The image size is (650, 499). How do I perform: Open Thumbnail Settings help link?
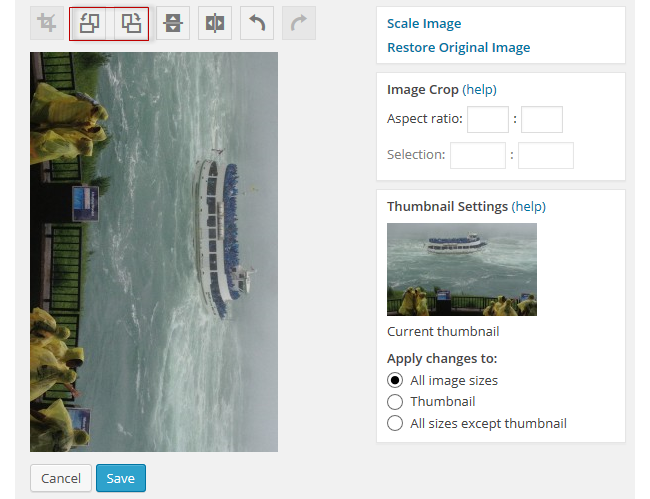(529, 206)
